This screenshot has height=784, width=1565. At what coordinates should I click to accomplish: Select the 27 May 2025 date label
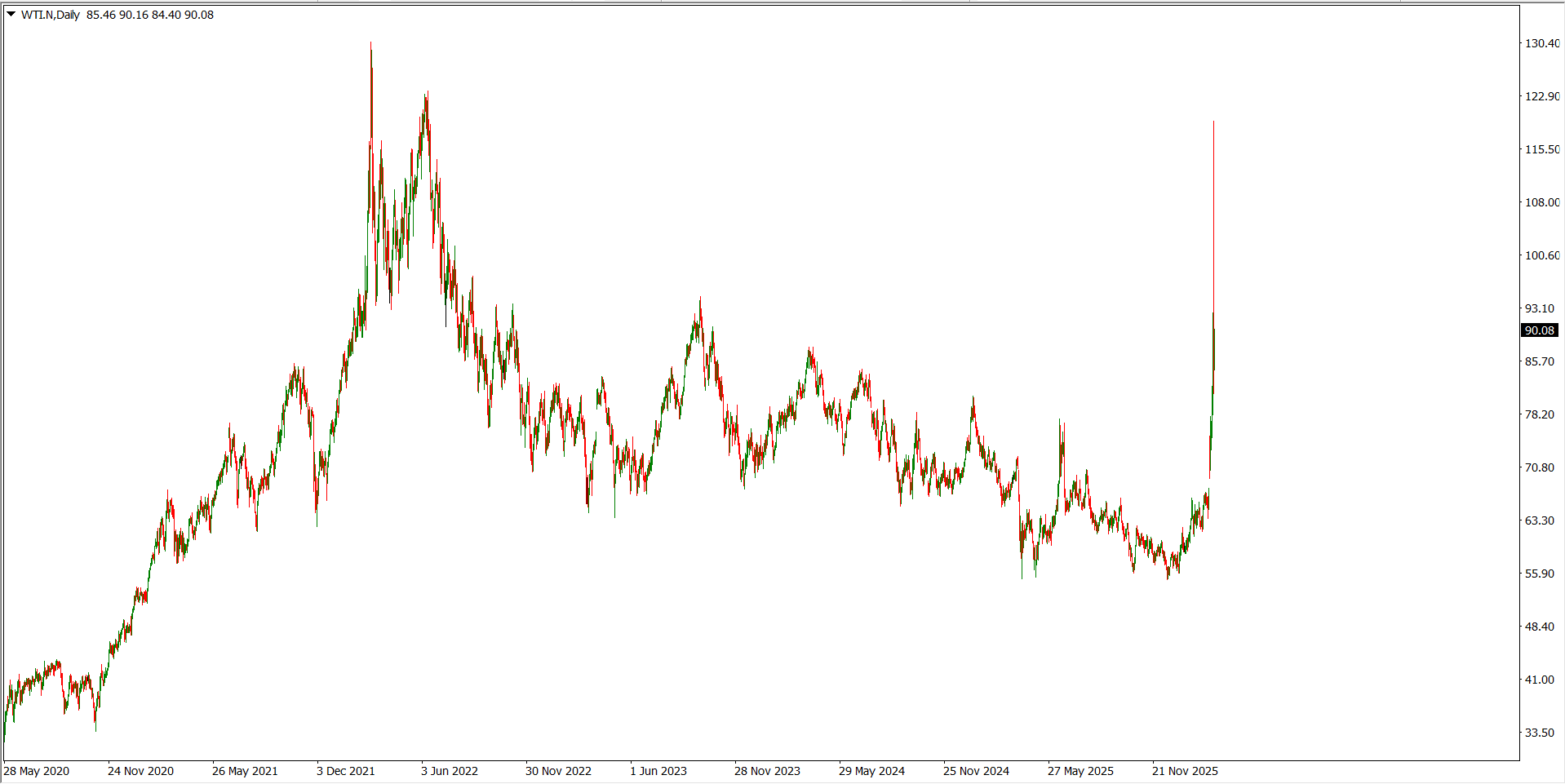click(1080, 771)
